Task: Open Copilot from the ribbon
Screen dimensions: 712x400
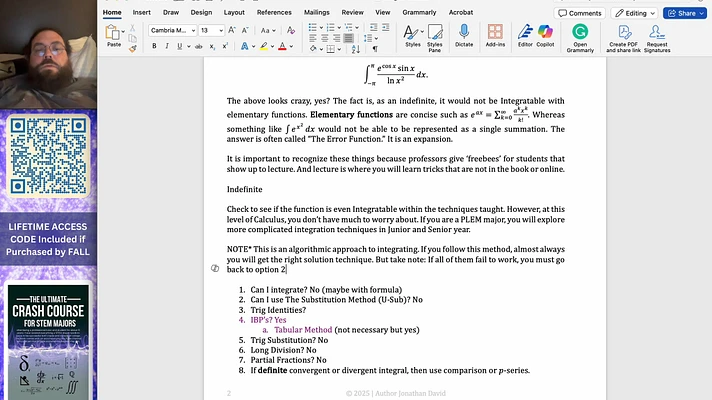Action: (x=545, y=35)
